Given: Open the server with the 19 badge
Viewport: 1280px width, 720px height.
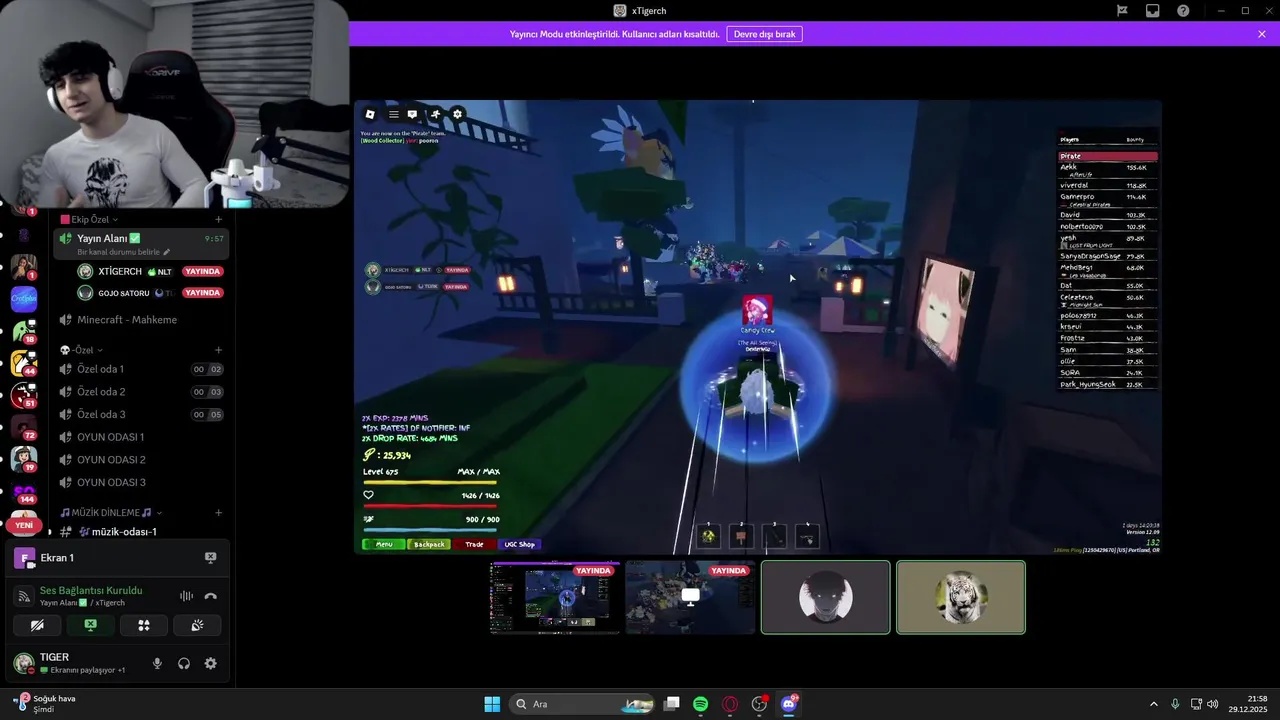Looking at the screenshot, I should click(x=24, y=459).
